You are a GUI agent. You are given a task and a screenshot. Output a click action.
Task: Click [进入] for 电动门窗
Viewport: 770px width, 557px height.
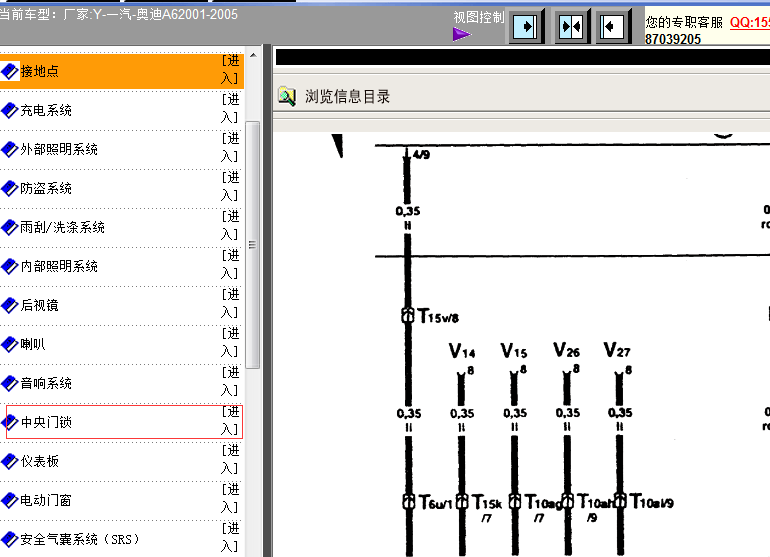[230, 499]
